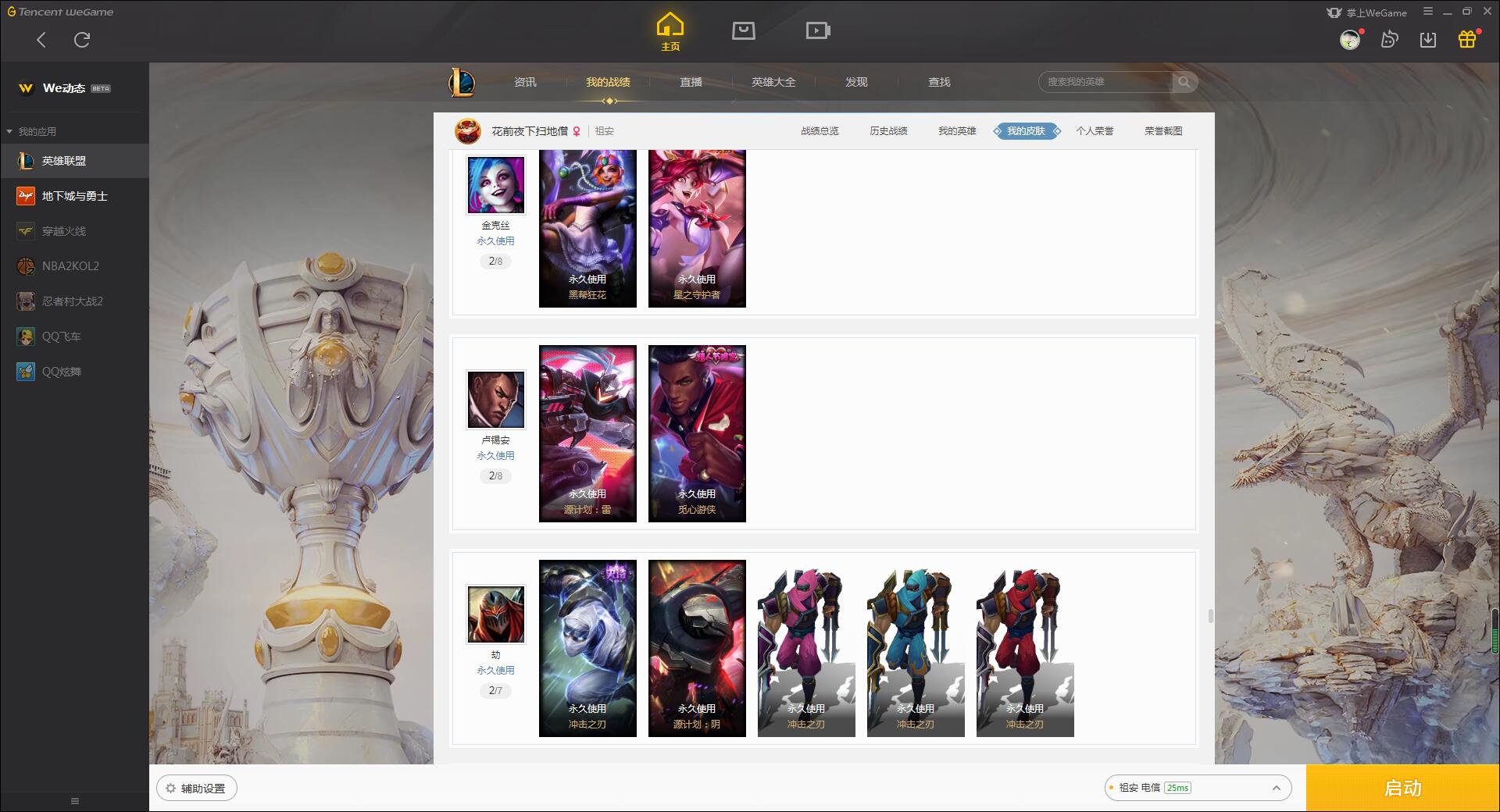
Task: Click the 25ms latency badge
Action: tap(1178, 789)
